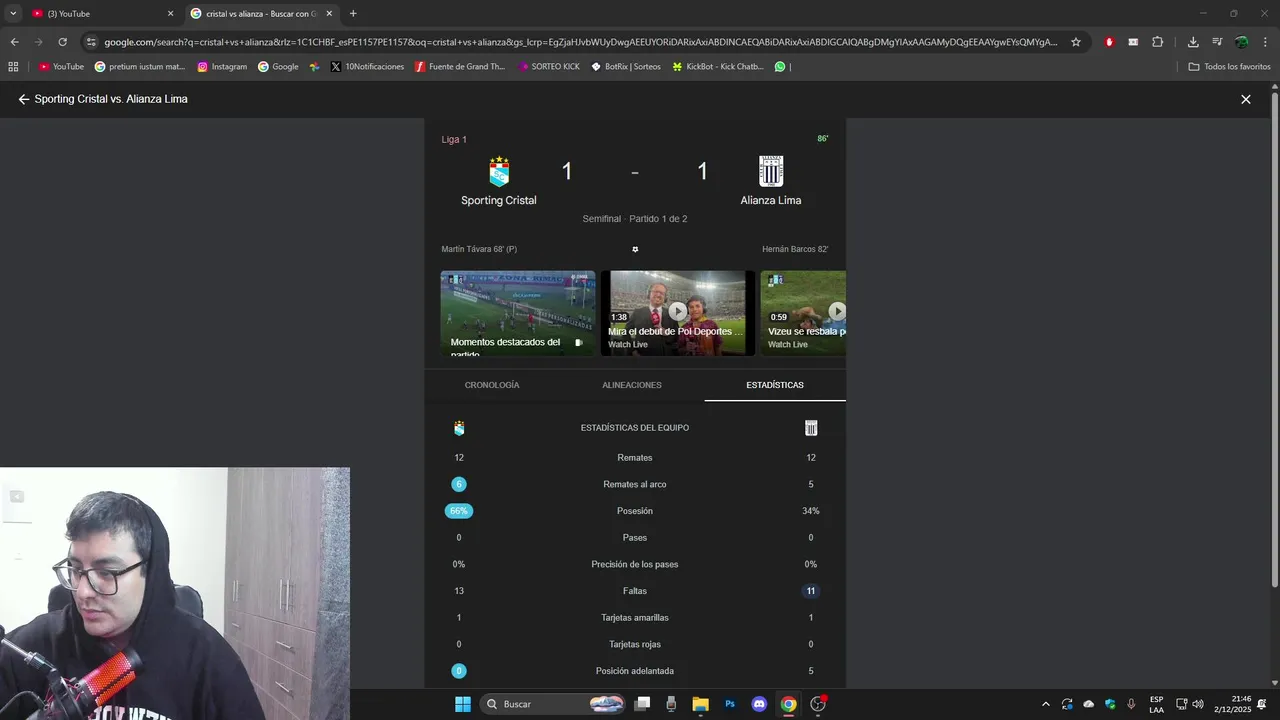Play 'Momentos destacados del partido' video
Image resolution: width=1280 pixels, height=720 pixels.
518,313
